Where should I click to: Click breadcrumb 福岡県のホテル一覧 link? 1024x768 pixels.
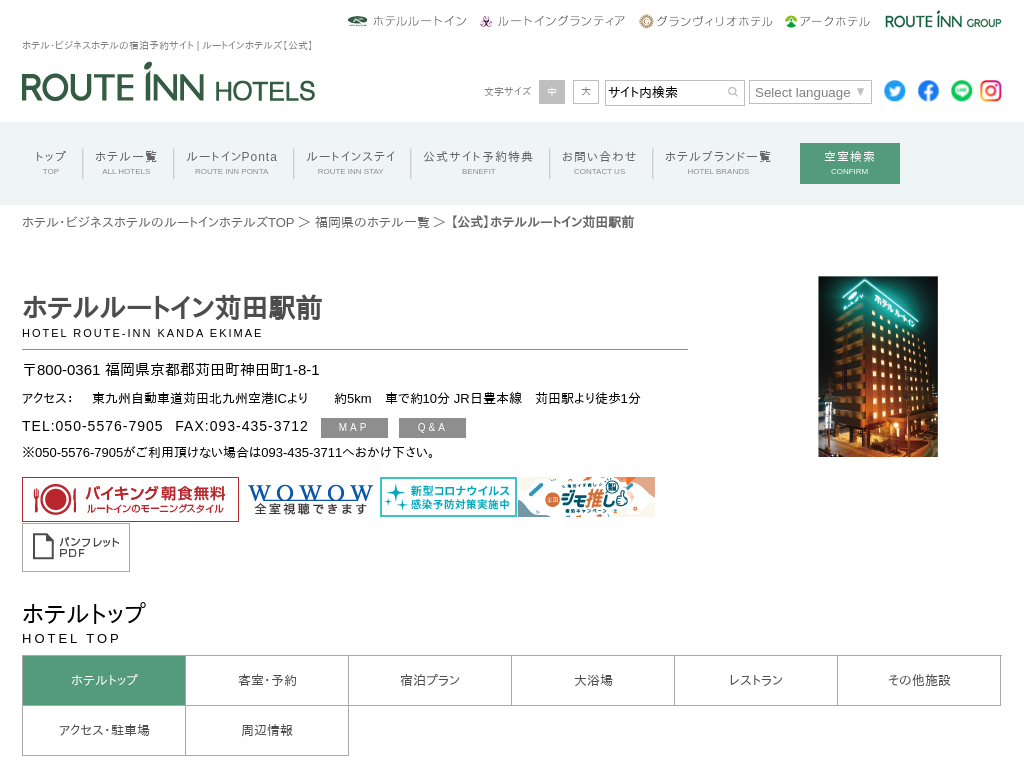click(x=372, y=223)
